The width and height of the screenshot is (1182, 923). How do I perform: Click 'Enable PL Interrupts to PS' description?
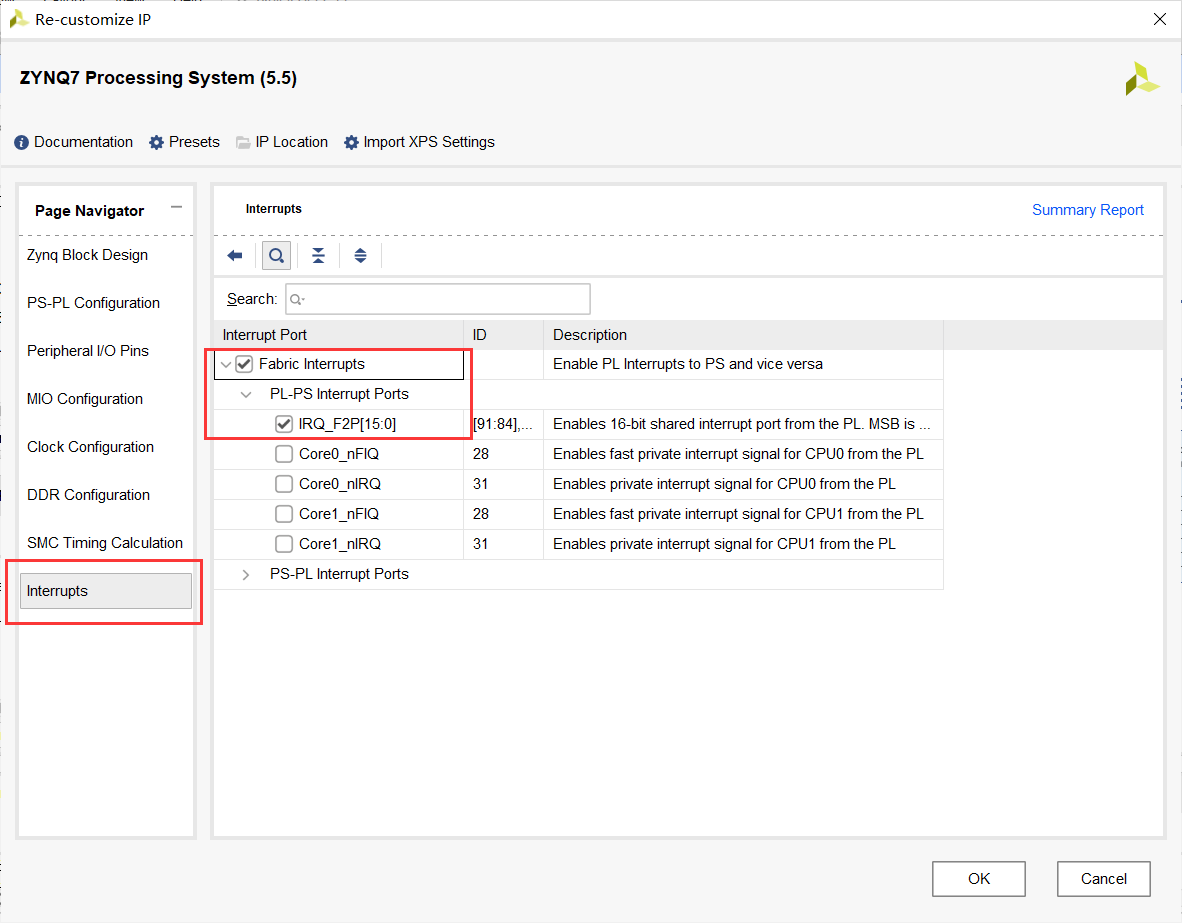coord(687,364)
